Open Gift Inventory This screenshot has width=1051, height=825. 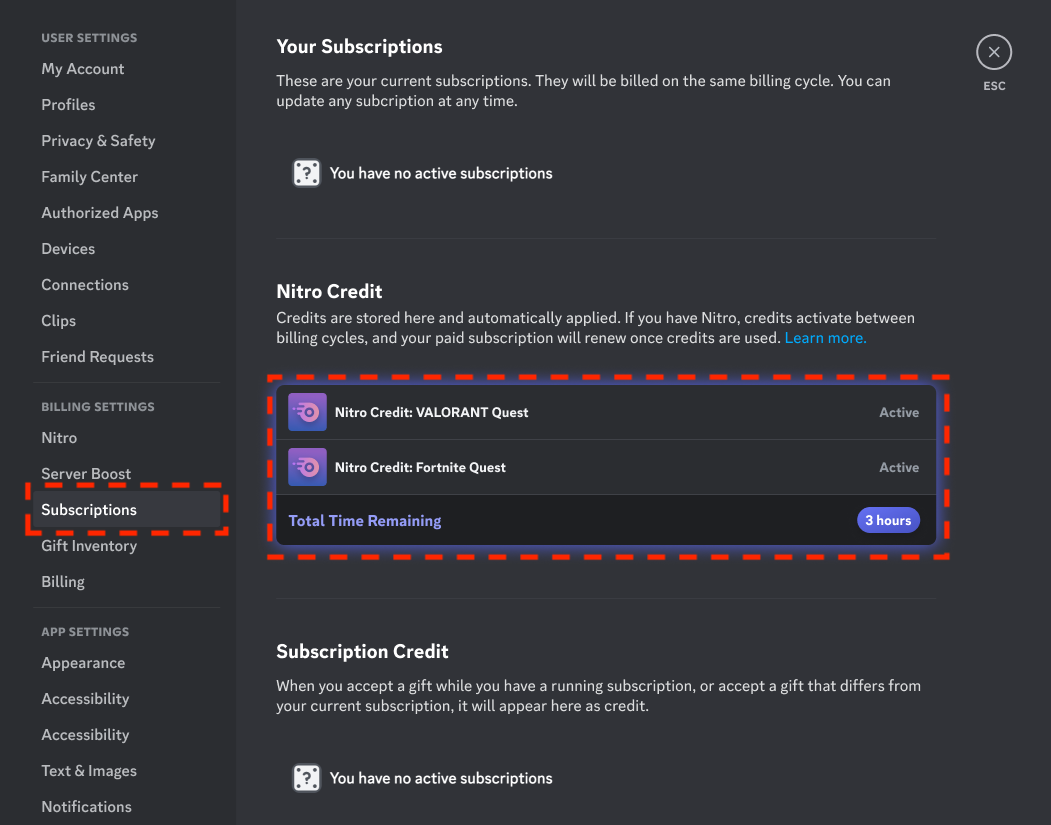click(88, 546)
